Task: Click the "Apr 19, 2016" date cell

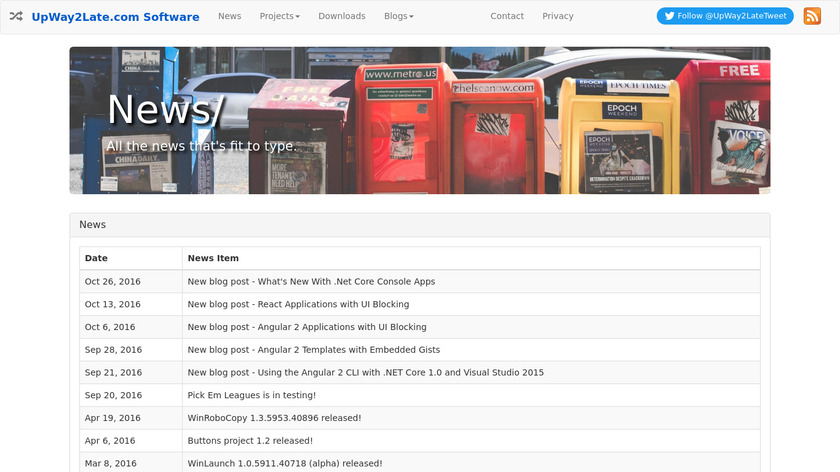Action: (x=131, y=418)
